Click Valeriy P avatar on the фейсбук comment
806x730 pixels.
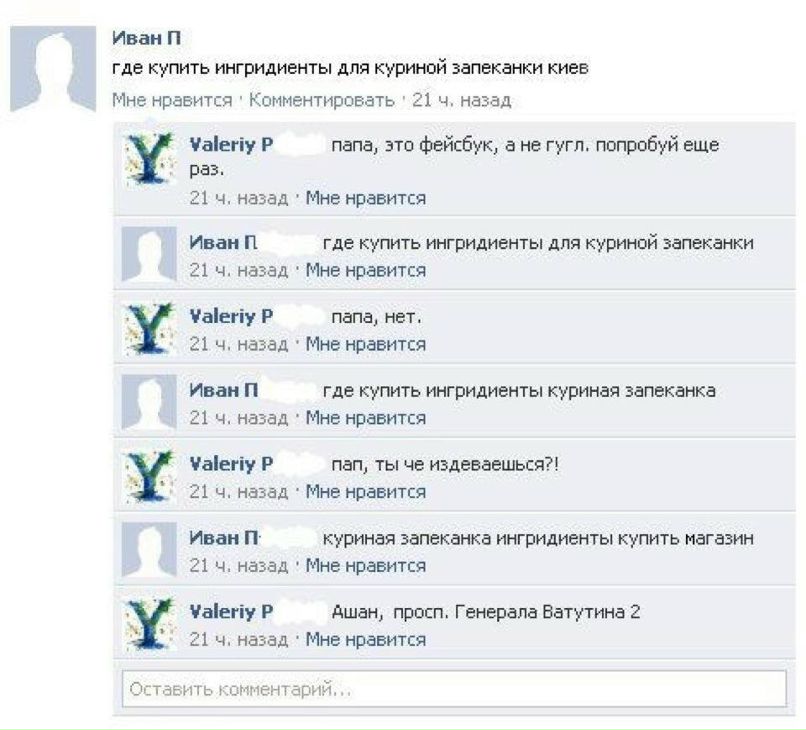(150, 159)
